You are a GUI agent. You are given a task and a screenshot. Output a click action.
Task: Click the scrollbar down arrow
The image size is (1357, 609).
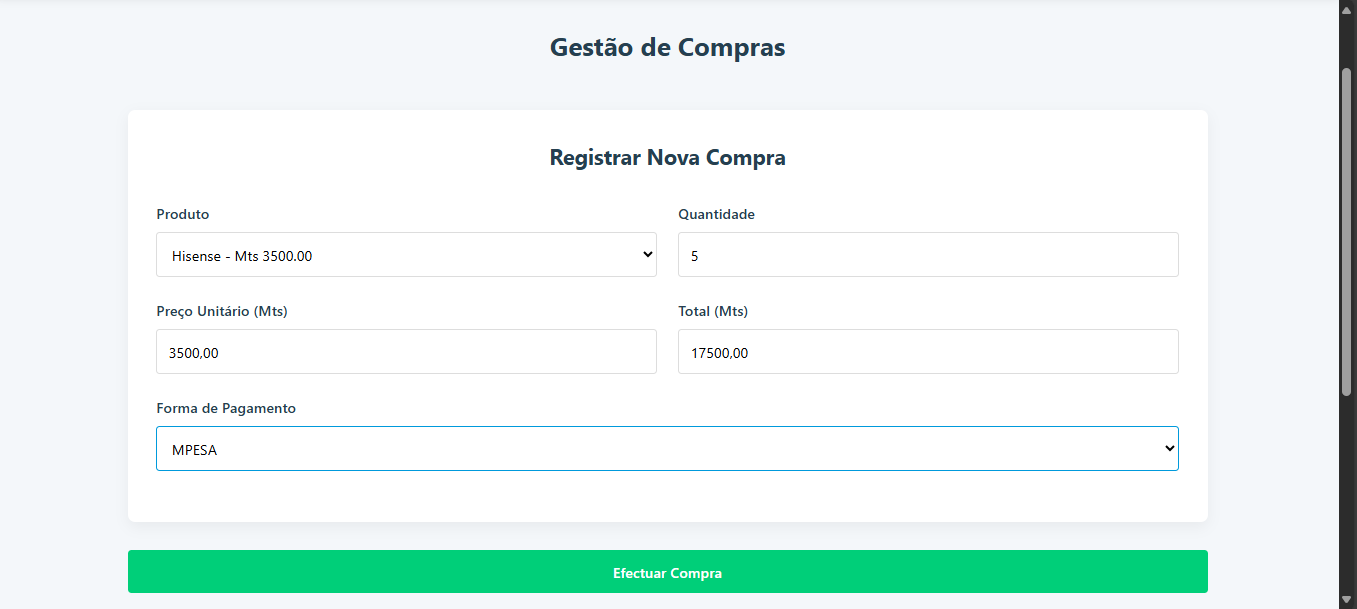point(1347,599)
